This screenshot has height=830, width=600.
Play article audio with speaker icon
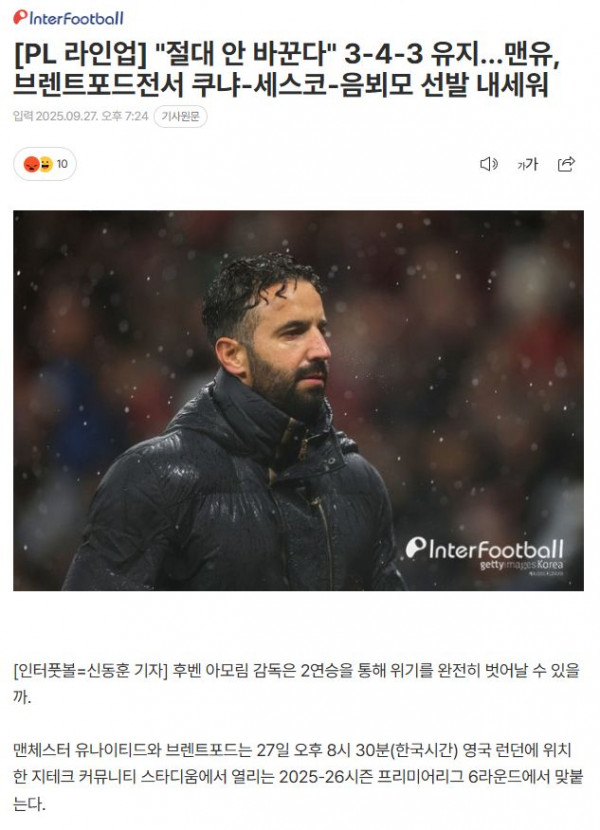489,164
